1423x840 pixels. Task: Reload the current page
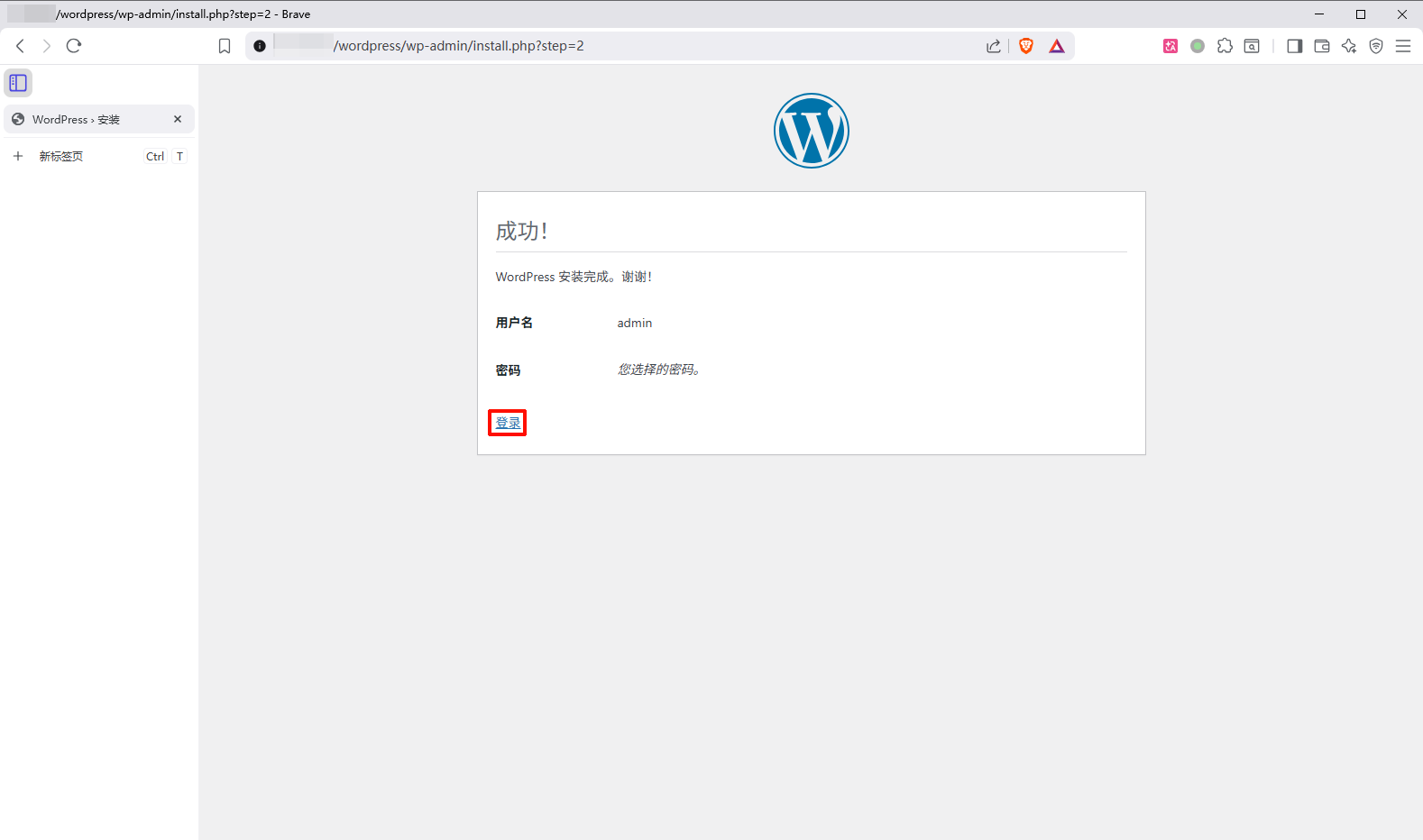tap(74, 46)
